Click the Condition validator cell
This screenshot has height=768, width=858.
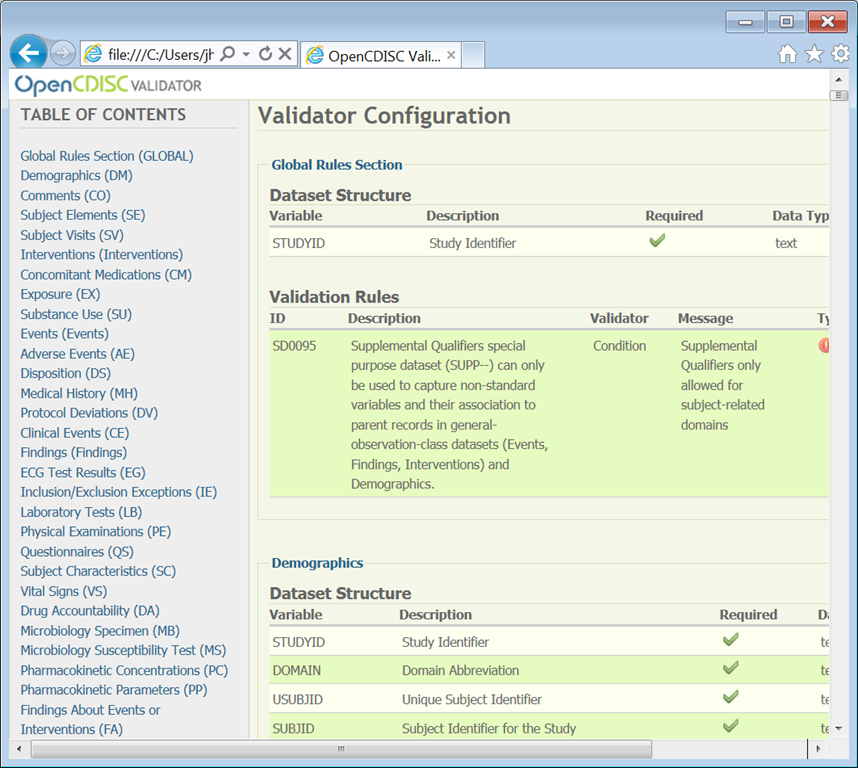click(x=619, y=346)
